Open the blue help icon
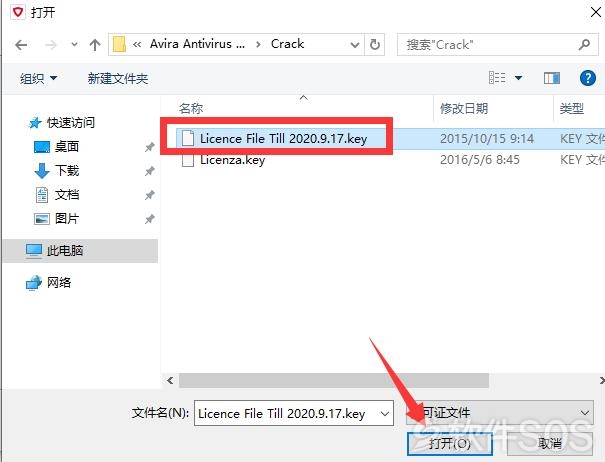 588,78
